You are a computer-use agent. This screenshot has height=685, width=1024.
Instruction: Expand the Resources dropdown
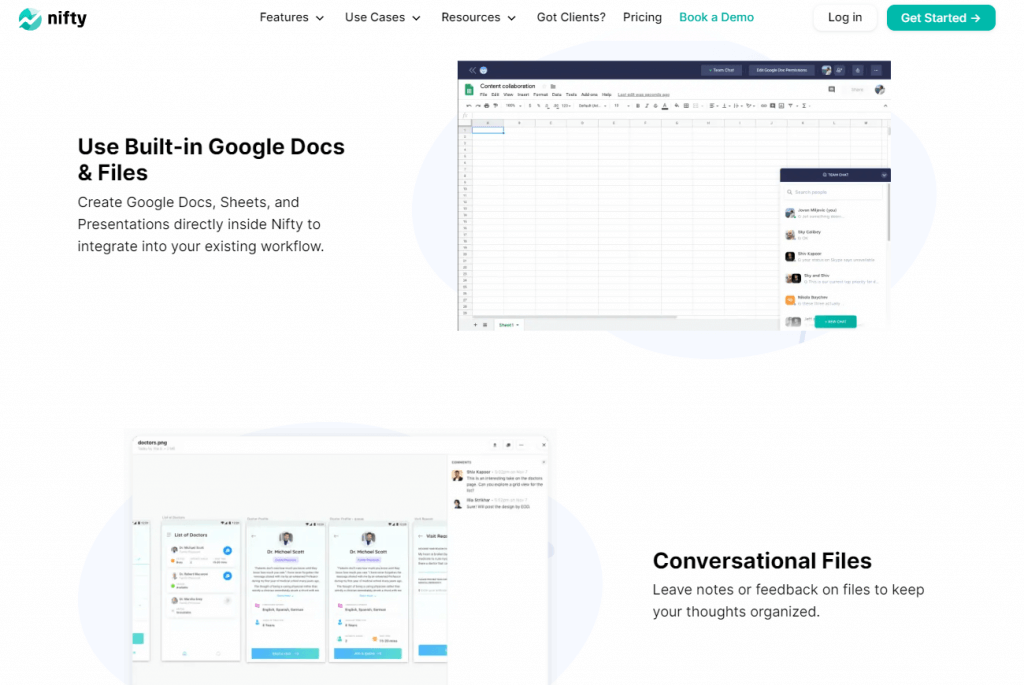pyautogui.click(x=478, y=18)
